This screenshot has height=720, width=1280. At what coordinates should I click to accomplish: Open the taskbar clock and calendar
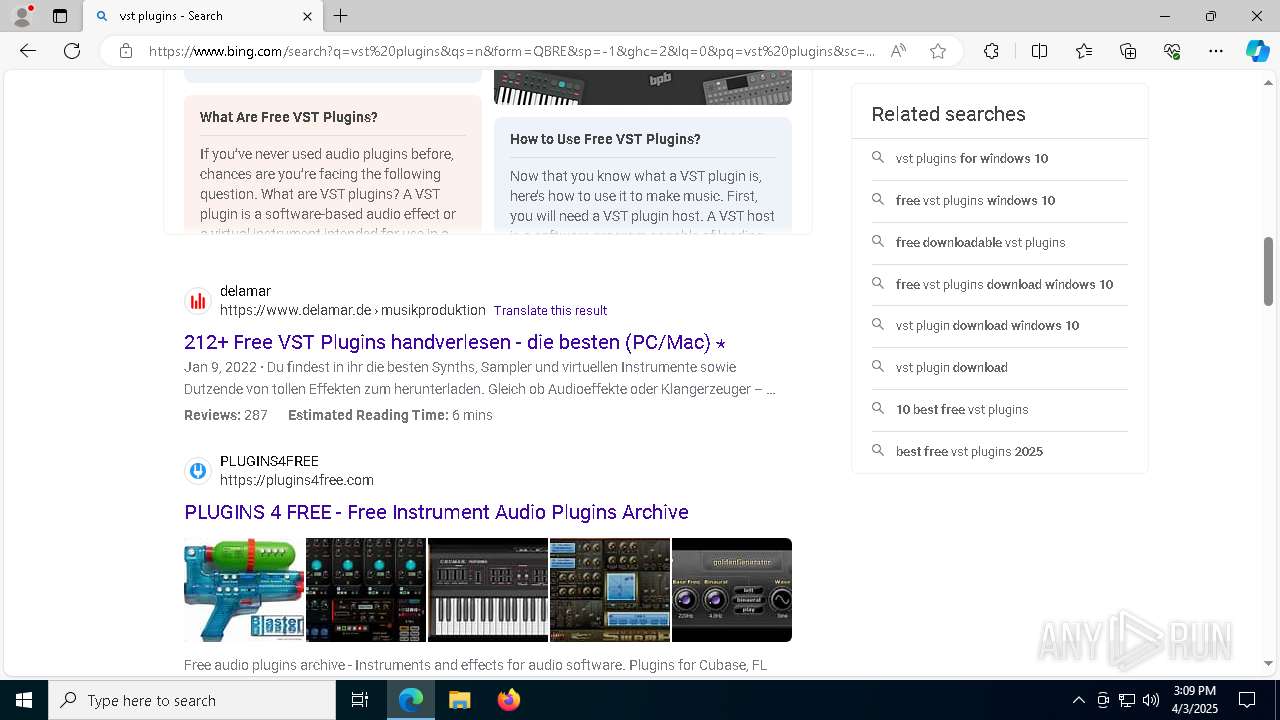[x=1195, y=700]
